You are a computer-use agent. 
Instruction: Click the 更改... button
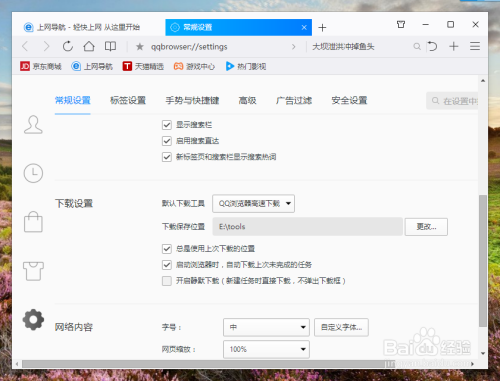click(426, 227)
